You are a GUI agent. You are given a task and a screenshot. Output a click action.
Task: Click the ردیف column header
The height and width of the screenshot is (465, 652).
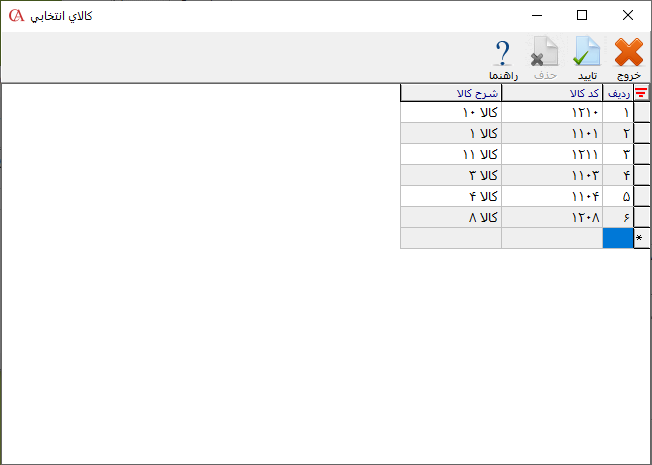(618, 93)
